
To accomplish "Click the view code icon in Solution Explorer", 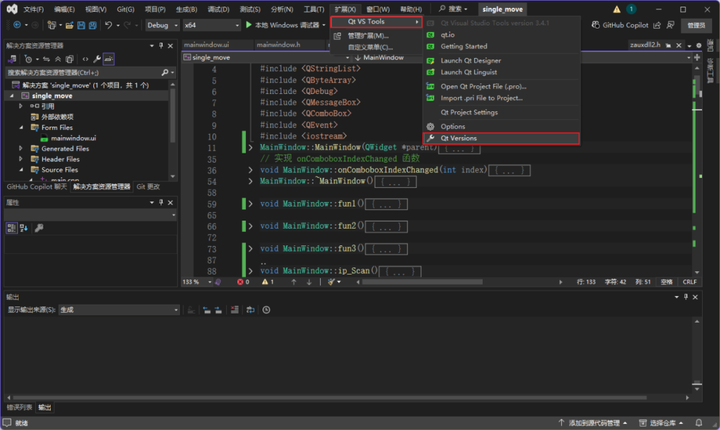I will pos(85,59).
